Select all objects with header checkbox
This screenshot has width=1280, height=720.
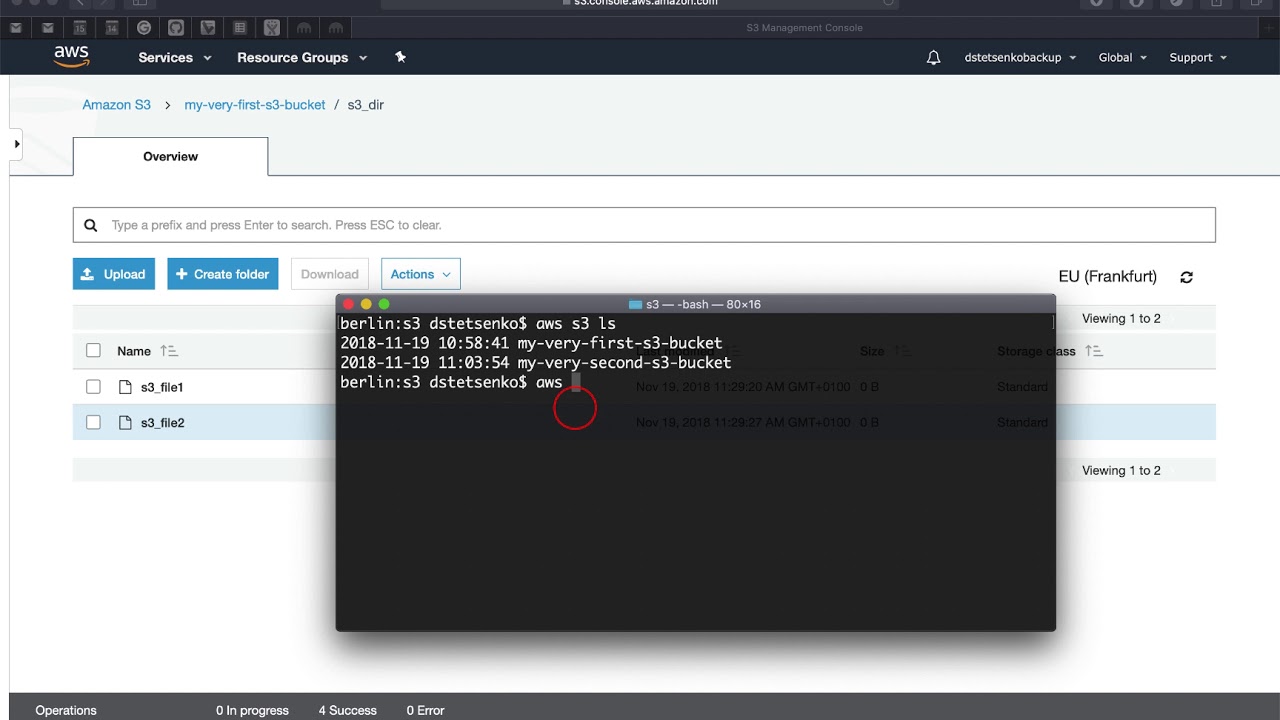pyautogui.click(x=93, y=350)
